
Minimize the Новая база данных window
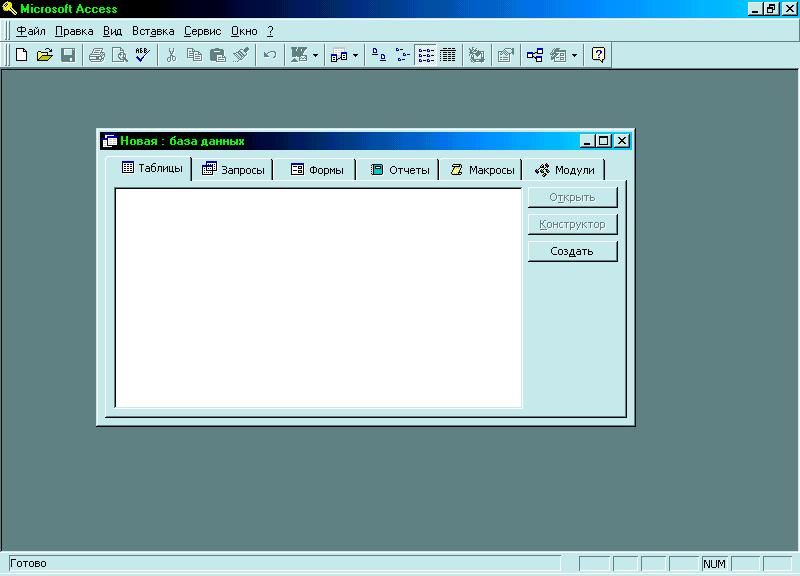point(587,141)
